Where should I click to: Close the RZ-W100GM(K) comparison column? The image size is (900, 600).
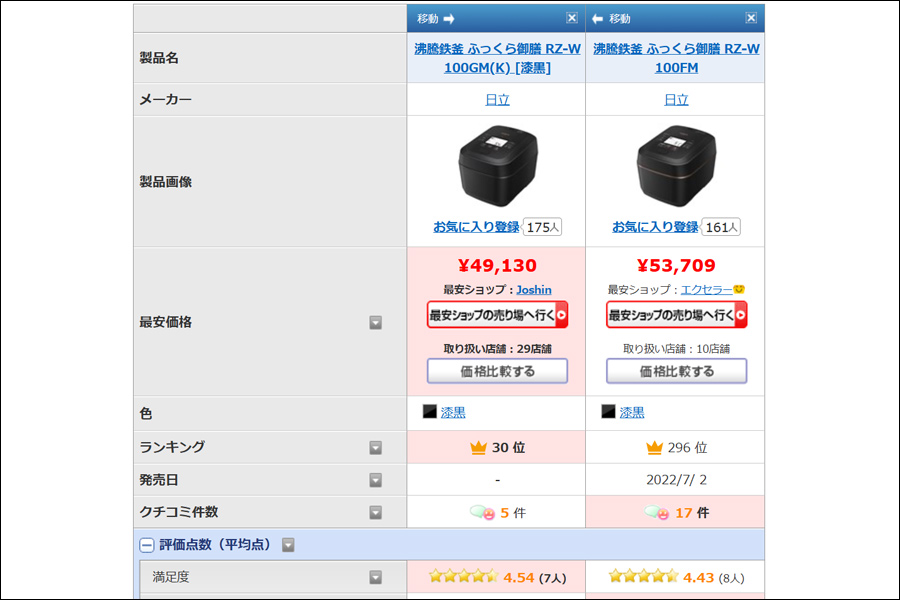(x=572, y=18)
